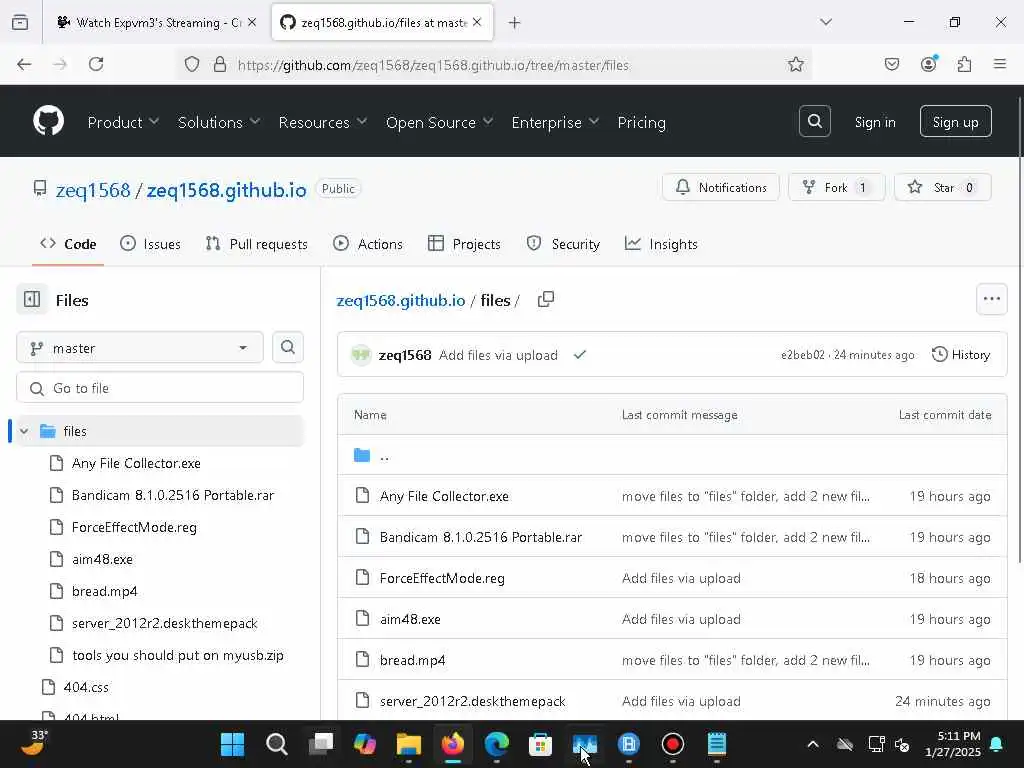The height and width of the screenshot is (768, 1024).
Task: Expand the Open Source menu
Action: tap(440, 122)
